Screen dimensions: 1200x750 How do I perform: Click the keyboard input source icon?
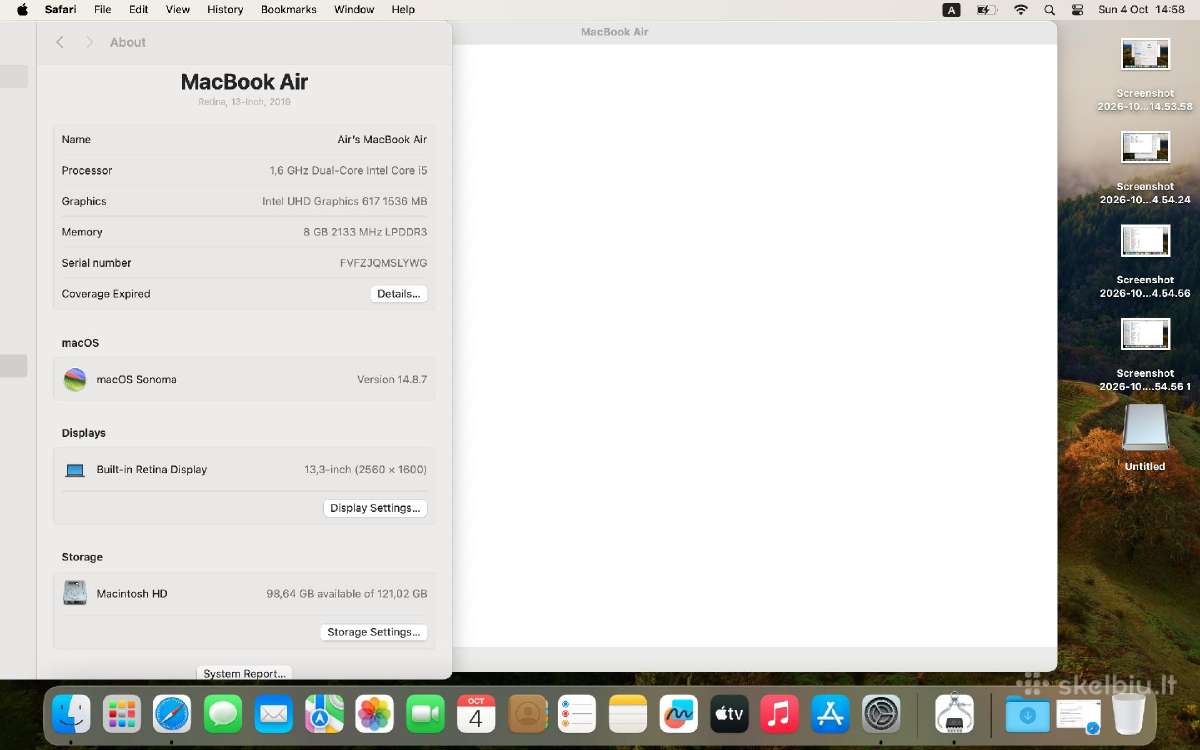tap(951, 9)
